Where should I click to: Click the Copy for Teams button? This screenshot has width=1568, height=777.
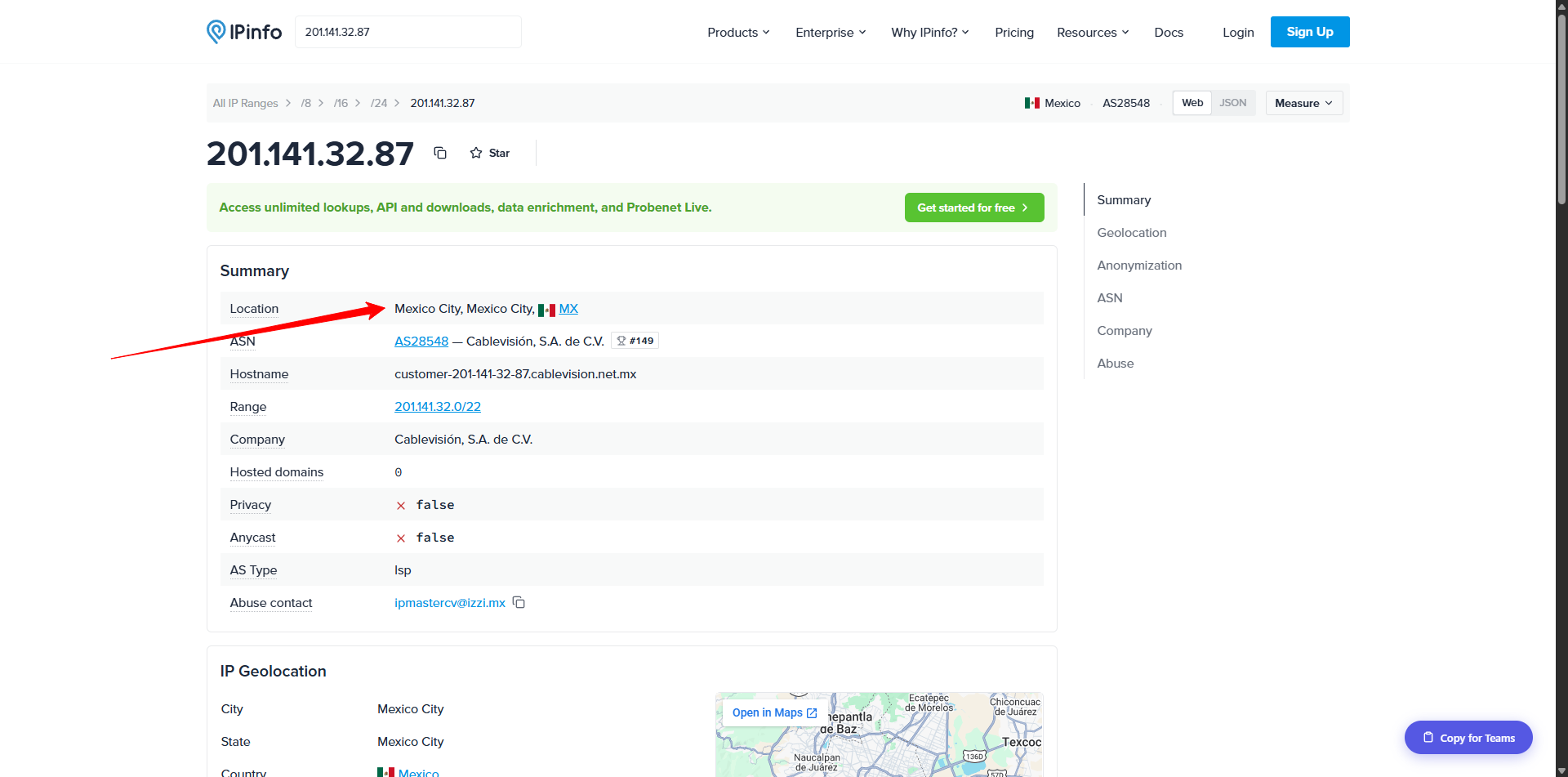point(1468,738)
